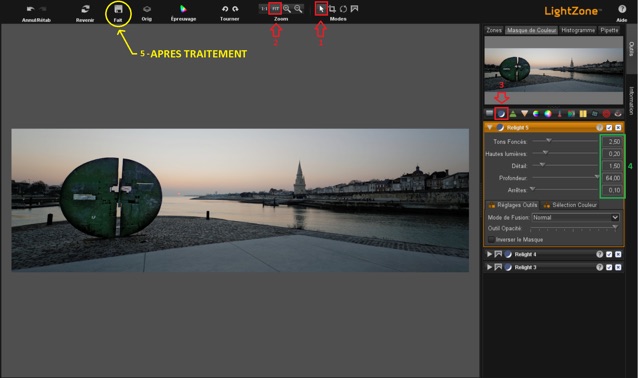638x378 pixels.
Task: Click the zoom-out magnifier icon
Action: pos(298,9)
